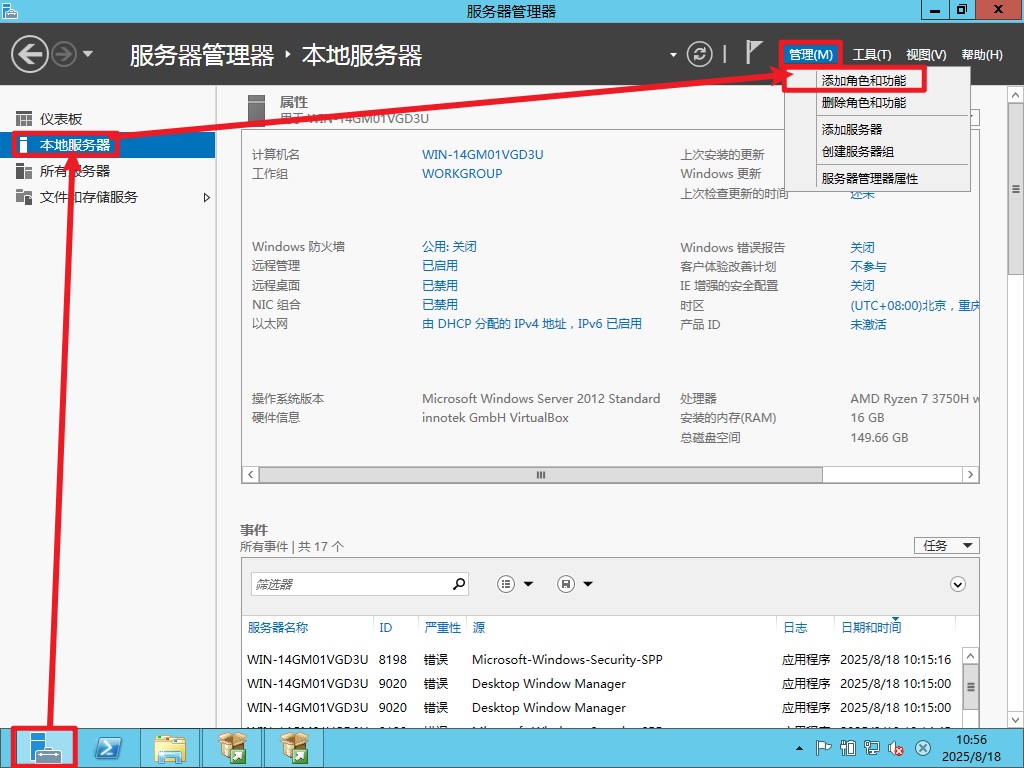Viewport: 1024px width, 768px height.
Task: Click Server Manager icon in taskbar
Action: click(45, 748)
